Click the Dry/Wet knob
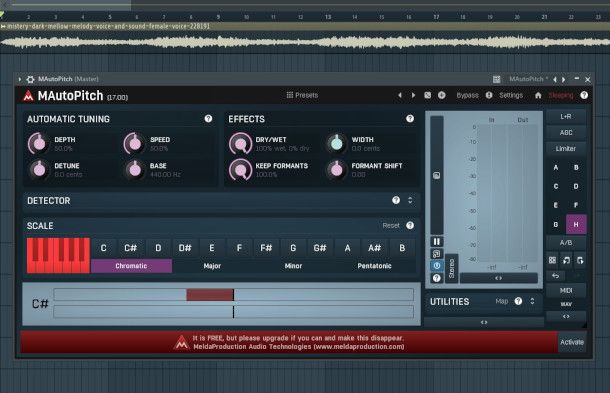 (240, 144)
